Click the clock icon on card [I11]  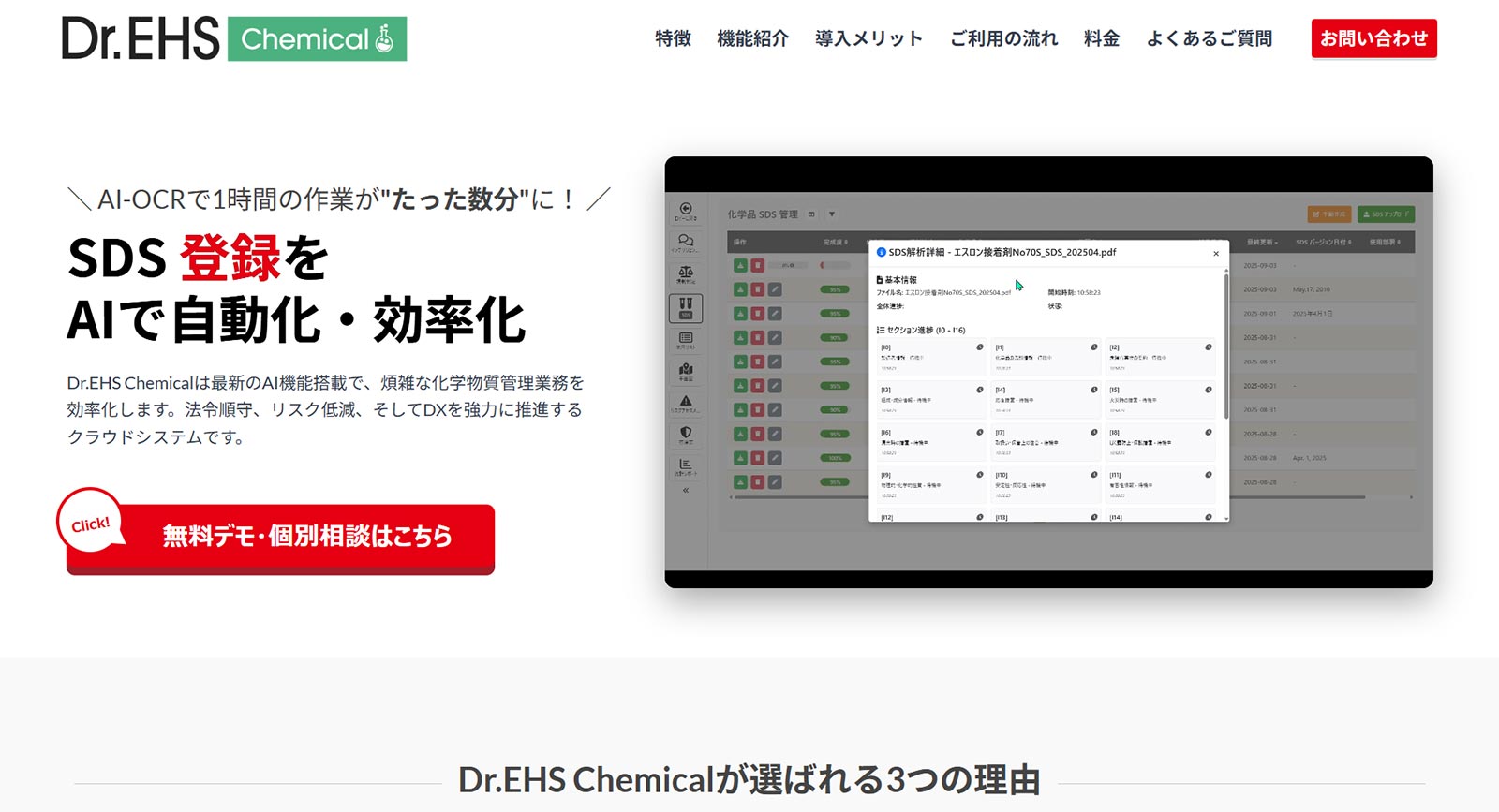1209,475
